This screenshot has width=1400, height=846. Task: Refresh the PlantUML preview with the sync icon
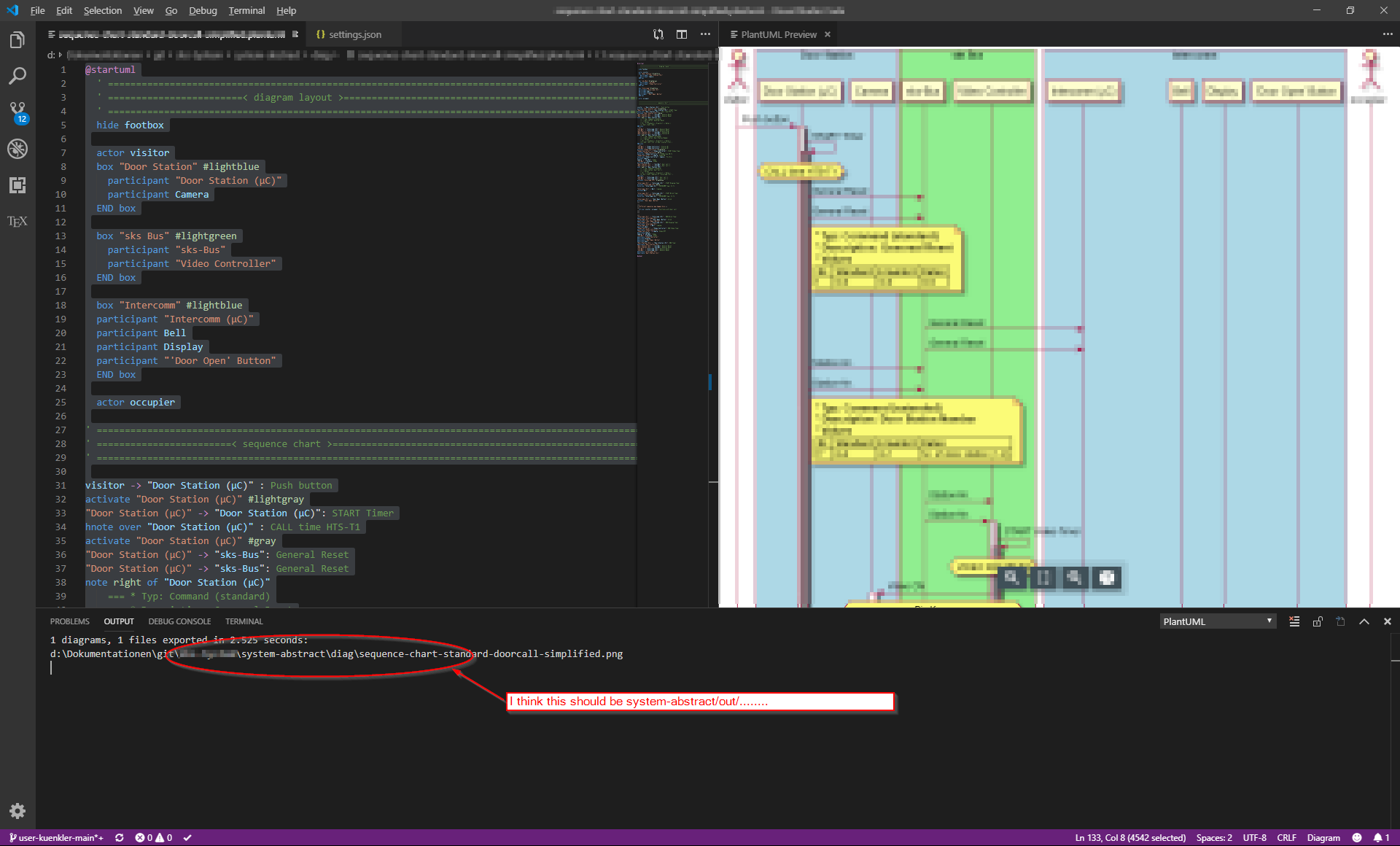tap(658, 34)
